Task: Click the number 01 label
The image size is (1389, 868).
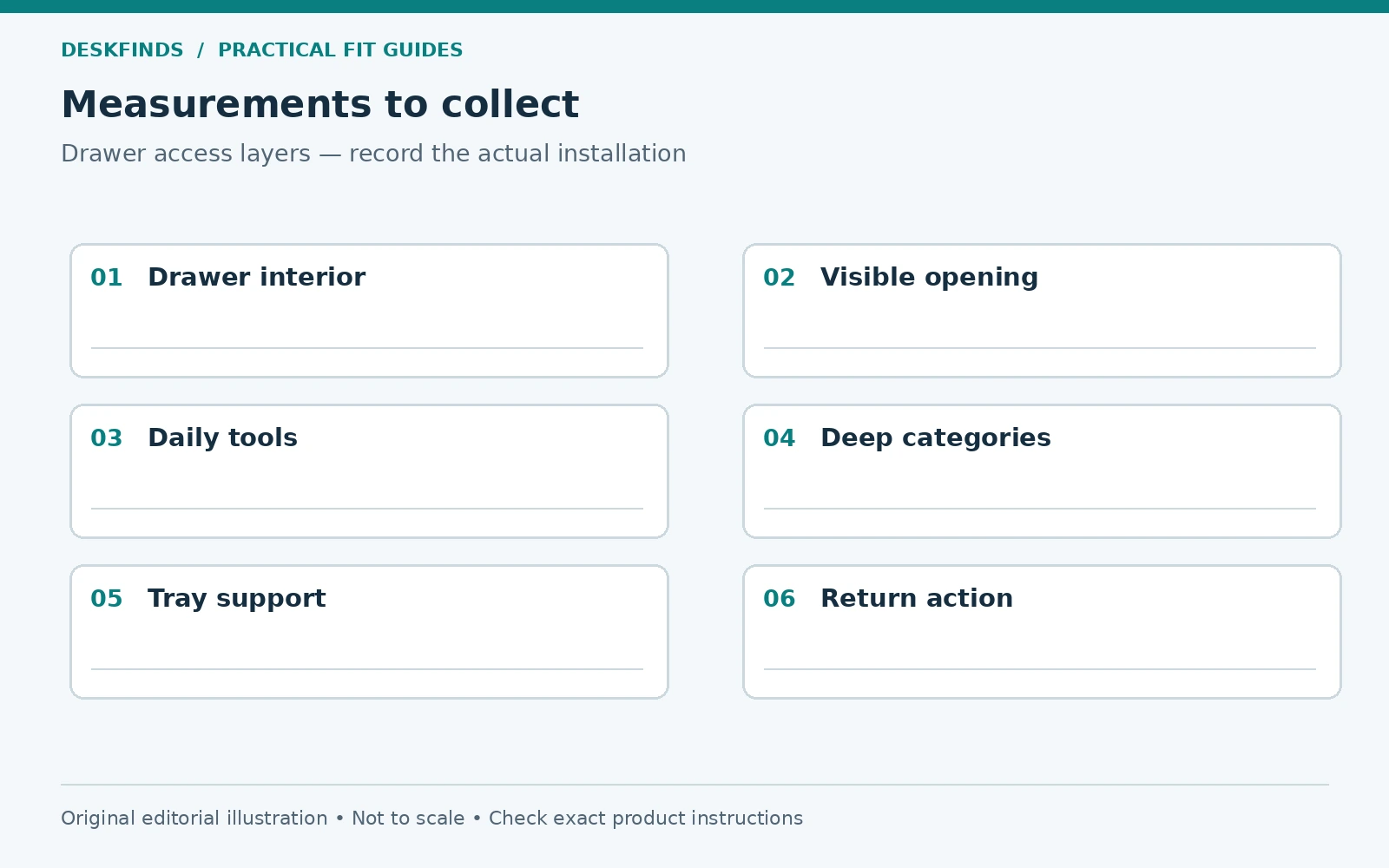Action: 107,278
